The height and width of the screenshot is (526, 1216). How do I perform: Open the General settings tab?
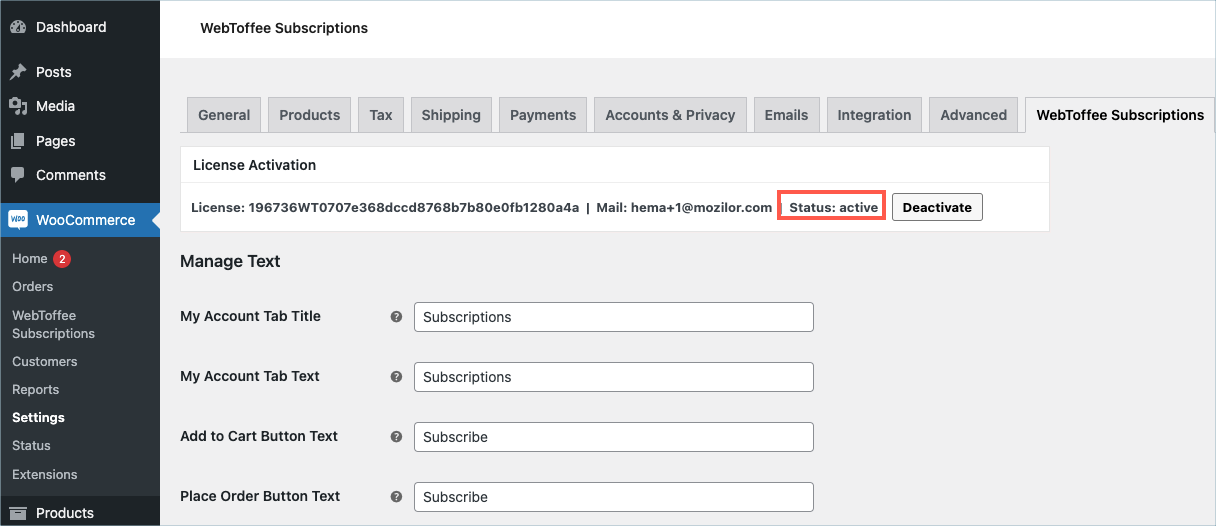pyautogui.click(x=224, y=115)
